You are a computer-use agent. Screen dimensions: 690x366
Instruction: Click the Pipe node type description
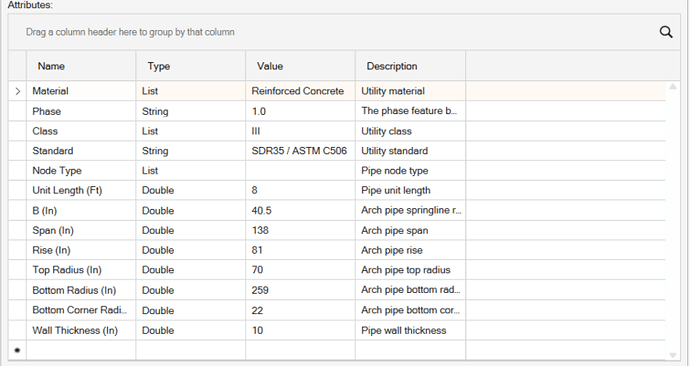[x=410, y=171]
